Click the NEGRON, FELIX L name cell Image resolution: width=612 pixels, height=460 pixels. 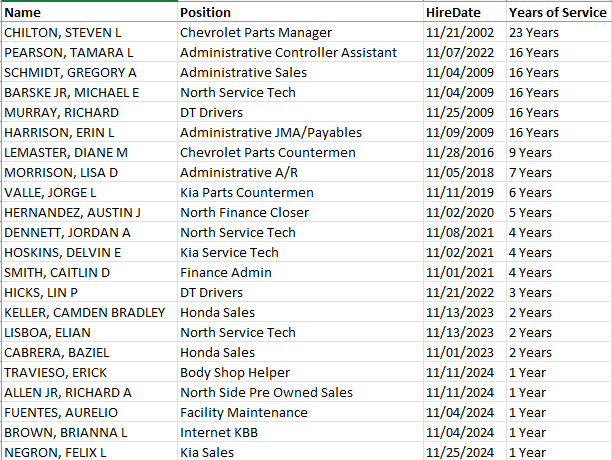coord(56,453)
